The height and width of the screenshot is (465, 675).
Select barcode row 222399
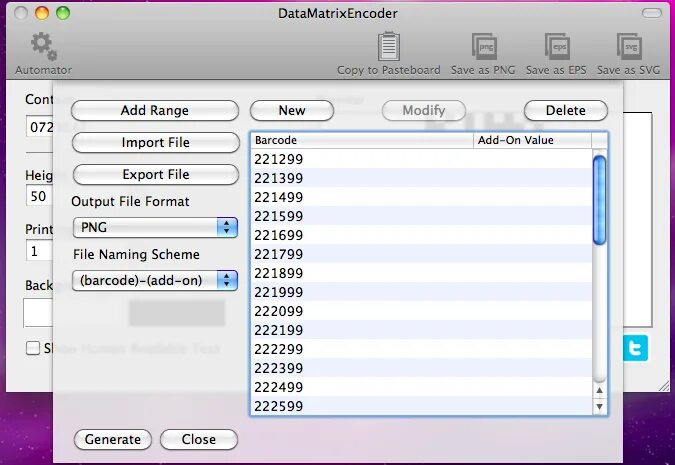[x=421, y=368]
